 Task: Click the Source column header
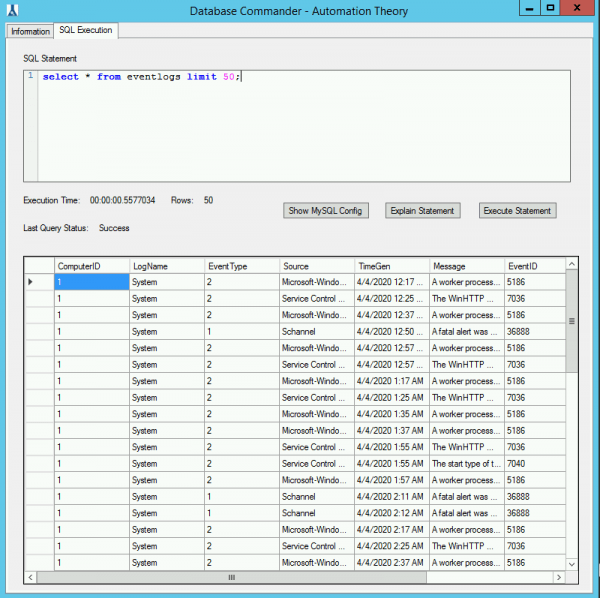coord(316,266)
